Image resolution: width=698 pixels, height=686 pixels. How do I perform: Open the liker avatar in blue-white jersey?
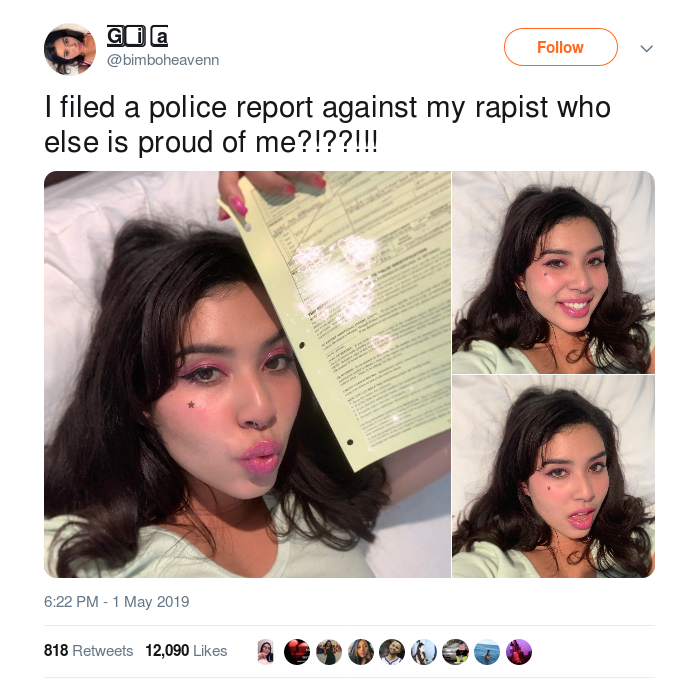point(392,652)
